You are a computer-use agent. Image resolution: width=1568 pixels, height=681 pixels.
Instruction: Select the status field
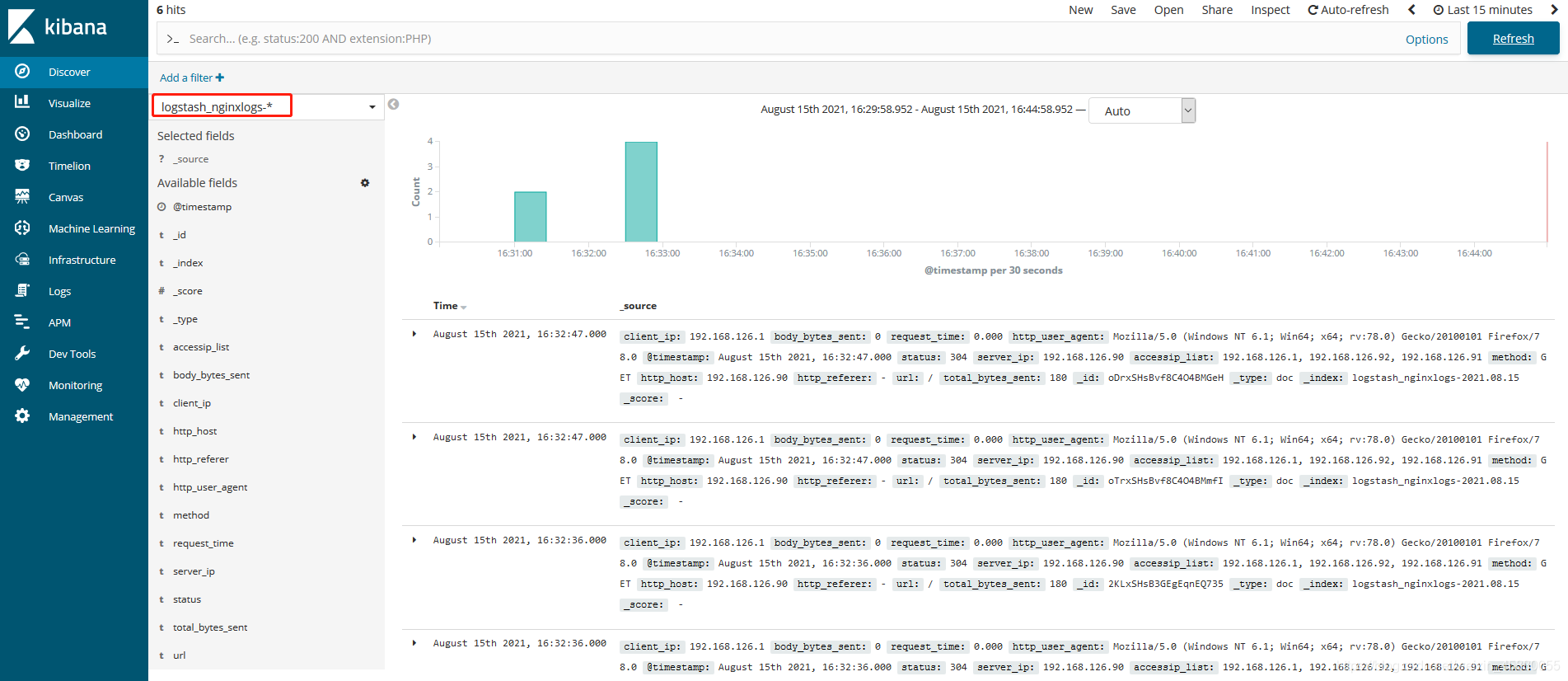point(187,599)
